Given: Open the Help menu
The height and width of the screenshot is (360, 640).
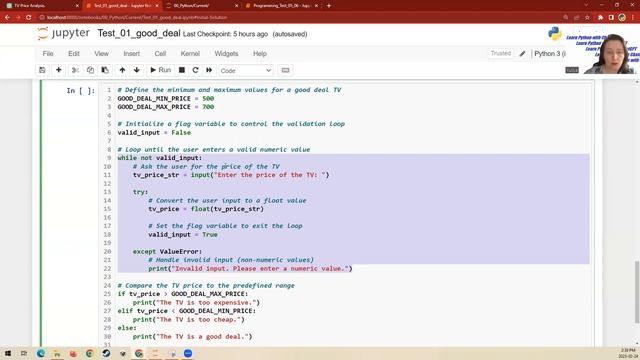Looking at the screenshot, I should [x=260, y=53].
